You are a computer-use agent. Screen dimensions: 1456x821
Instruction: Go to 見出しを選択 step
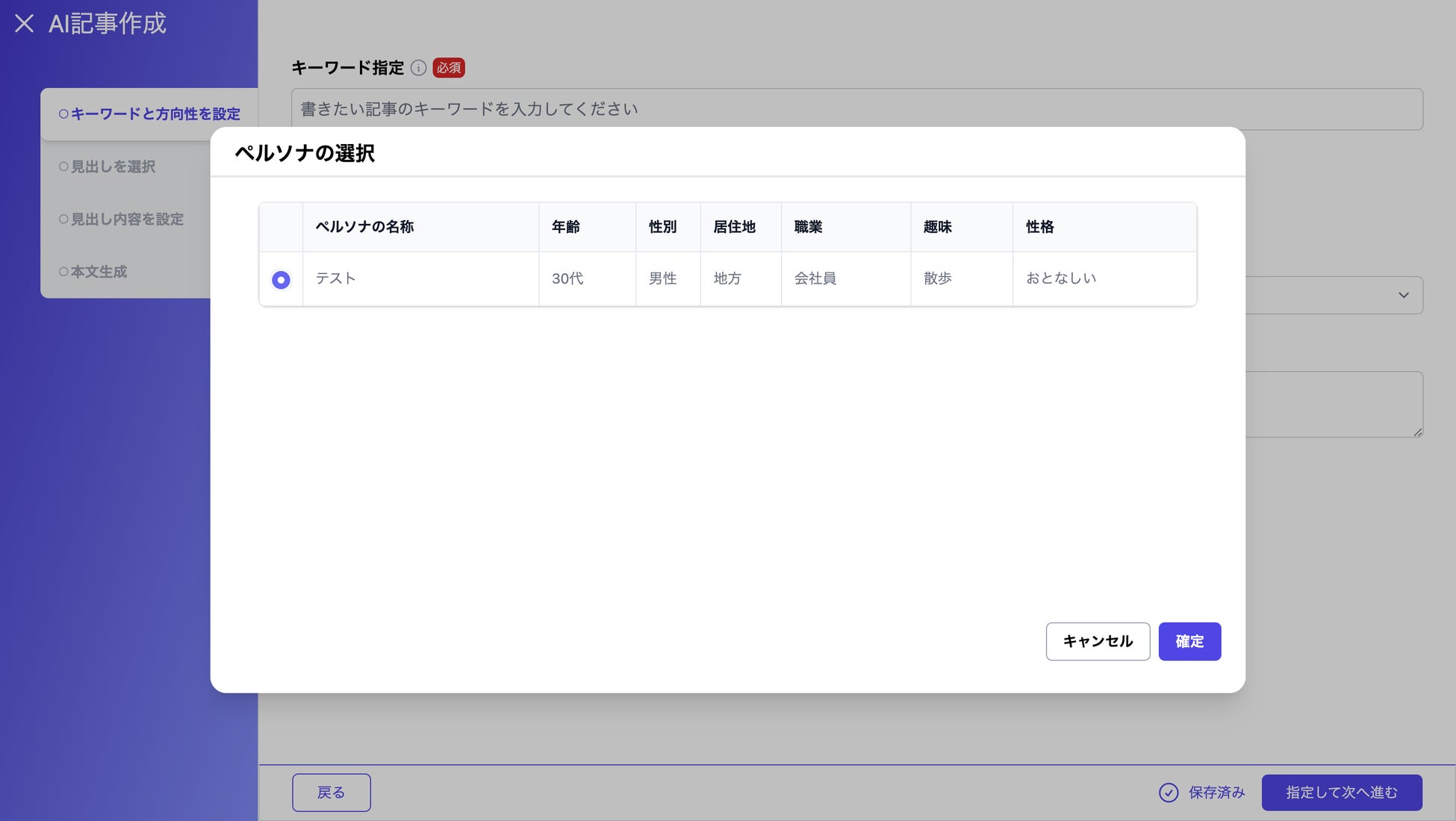[108, 166]
